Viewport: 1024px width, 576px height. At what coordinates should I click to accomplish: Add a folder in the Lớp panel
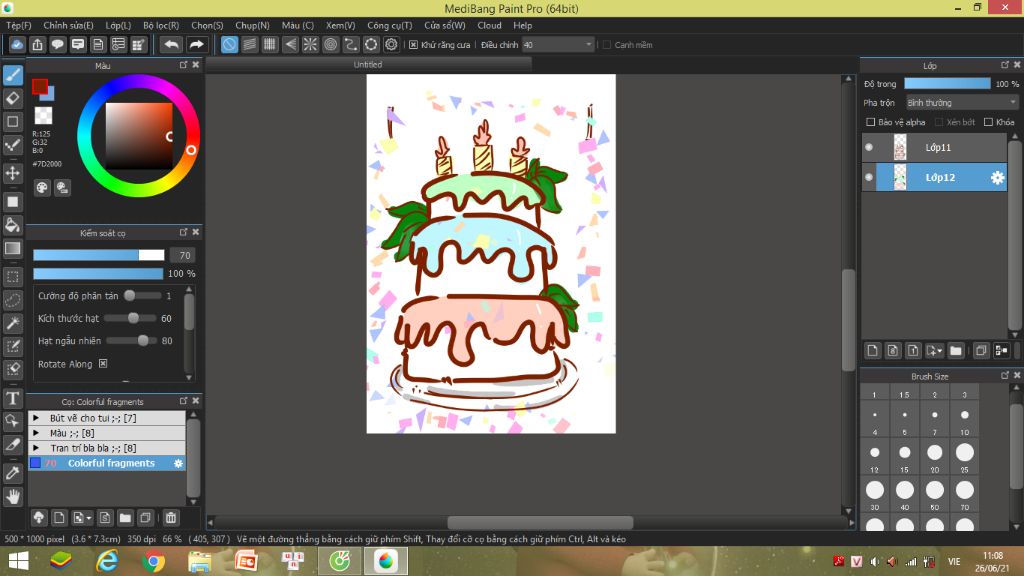coord(955,351)
